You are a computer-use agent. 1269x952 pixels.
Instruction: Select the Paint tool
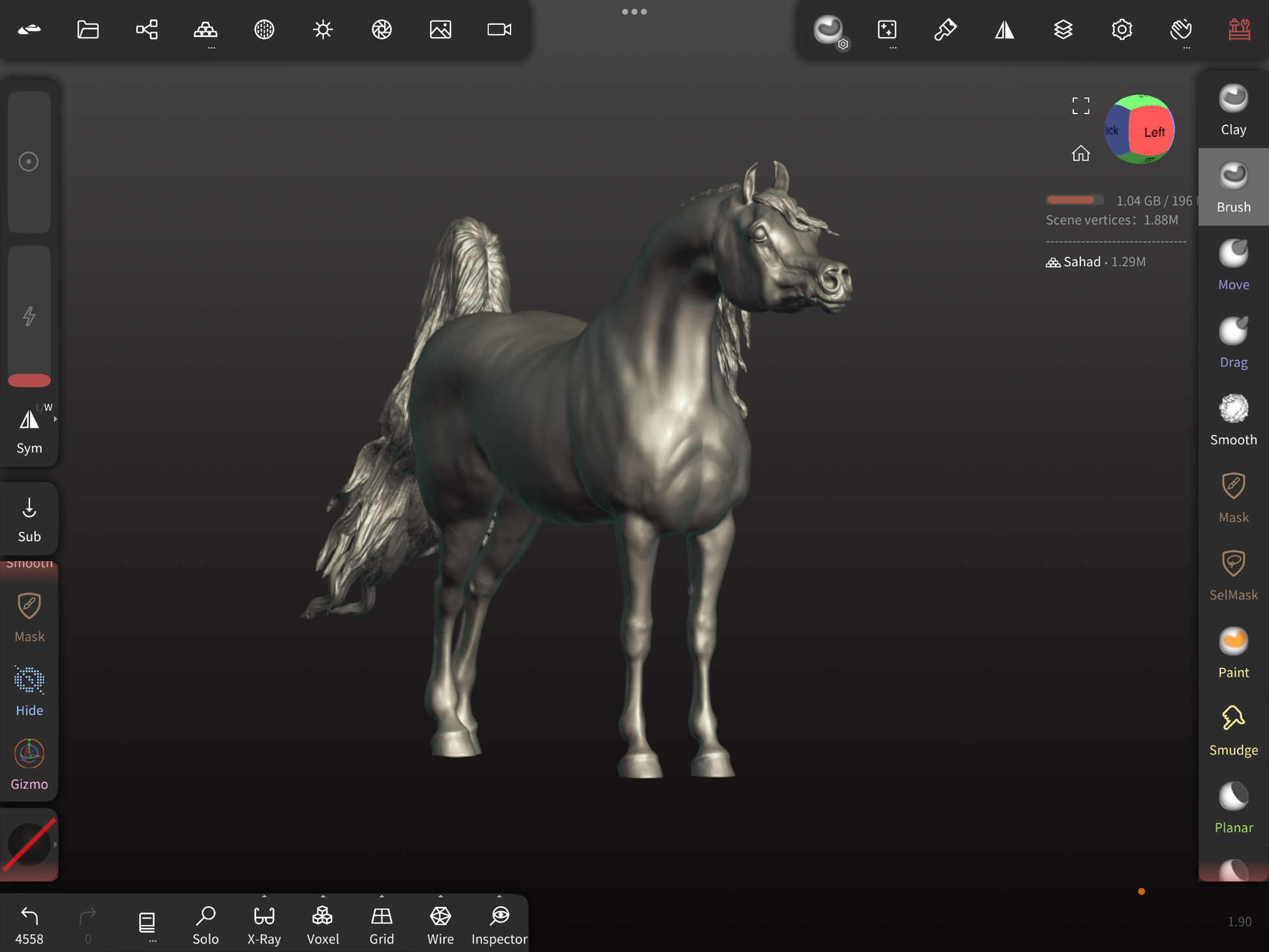(1232, 653)
